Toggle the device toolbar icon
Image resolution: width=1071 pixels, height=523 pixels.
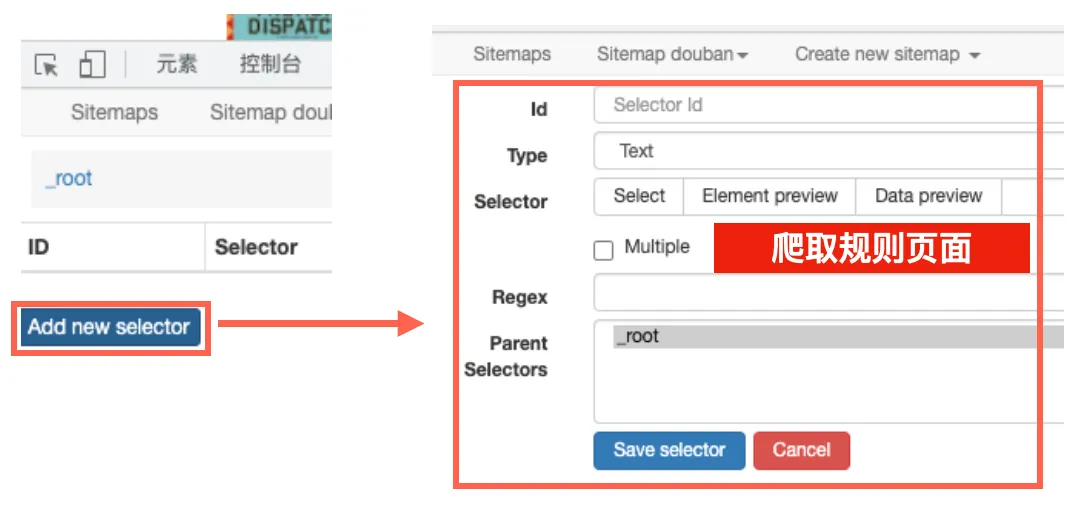[92, 66]
